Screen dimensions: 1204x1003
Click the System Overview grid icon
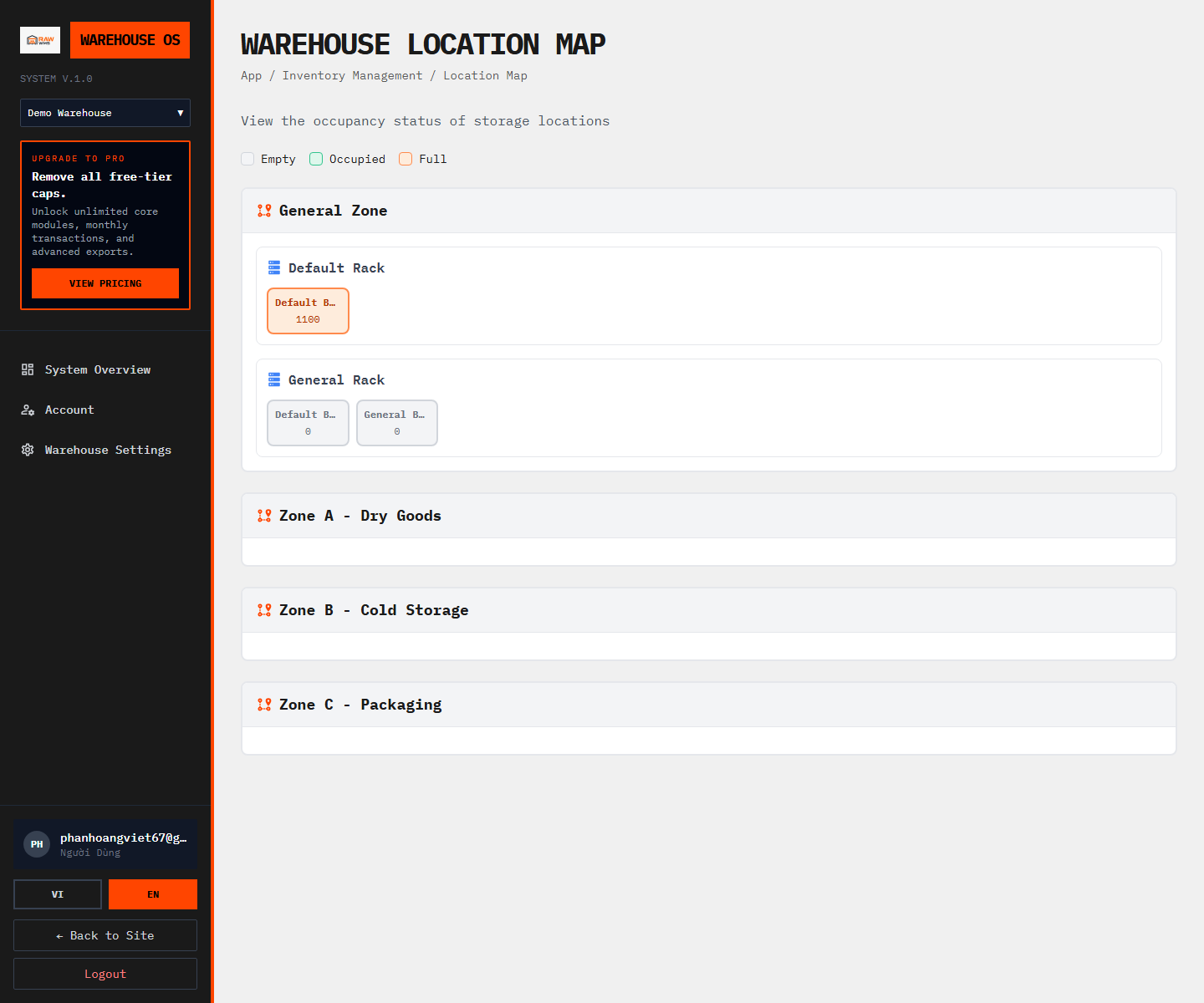[28, 369]
